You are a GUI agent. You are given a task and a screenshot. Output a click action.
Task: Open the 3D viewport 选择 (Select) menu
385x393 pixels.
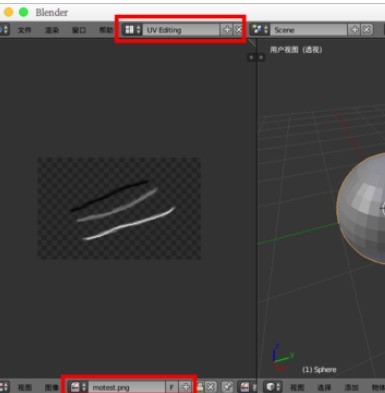pos(324,387)
